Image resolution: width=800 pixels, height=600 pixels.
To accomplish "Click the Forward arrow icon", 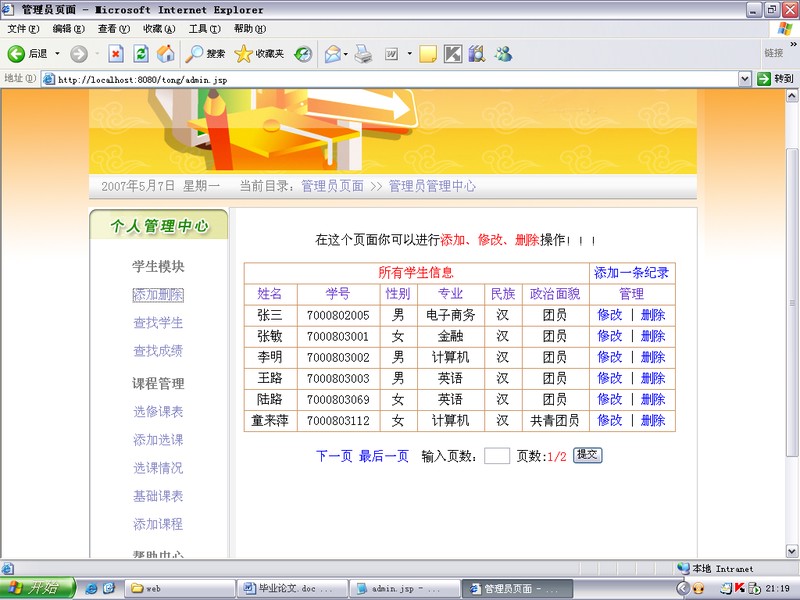I will (79, 54).
